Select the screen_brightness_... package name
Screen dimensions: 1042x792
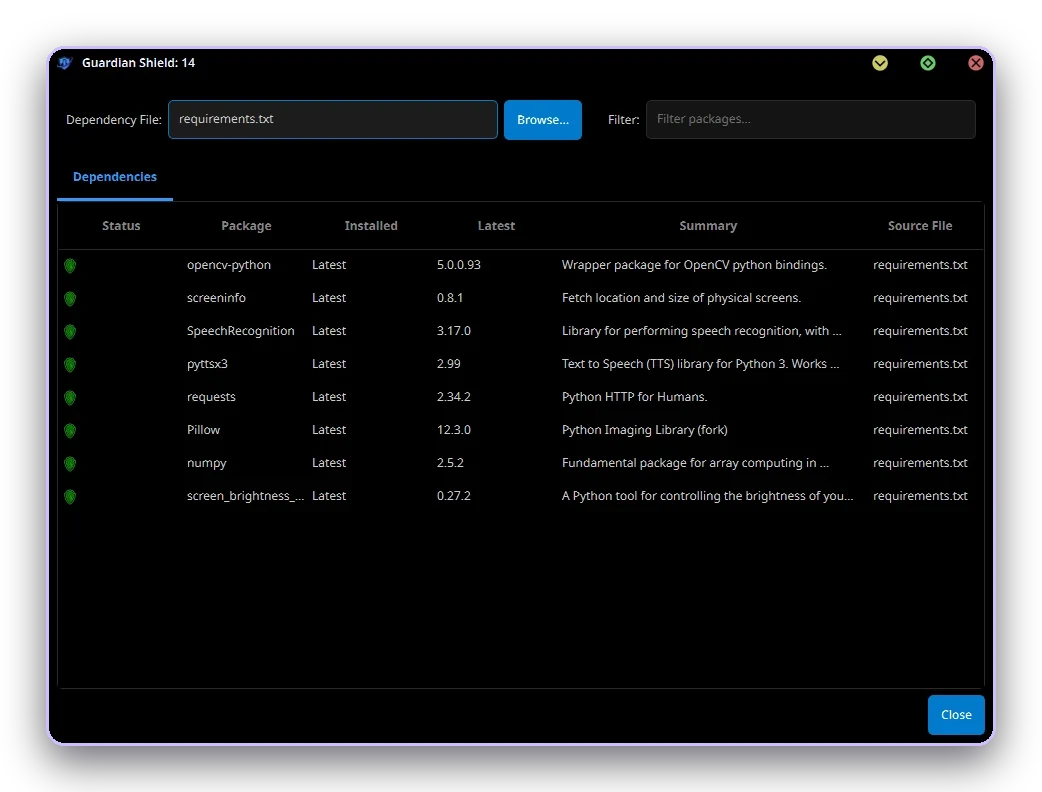pyautogui.click(x=245, y=496)
